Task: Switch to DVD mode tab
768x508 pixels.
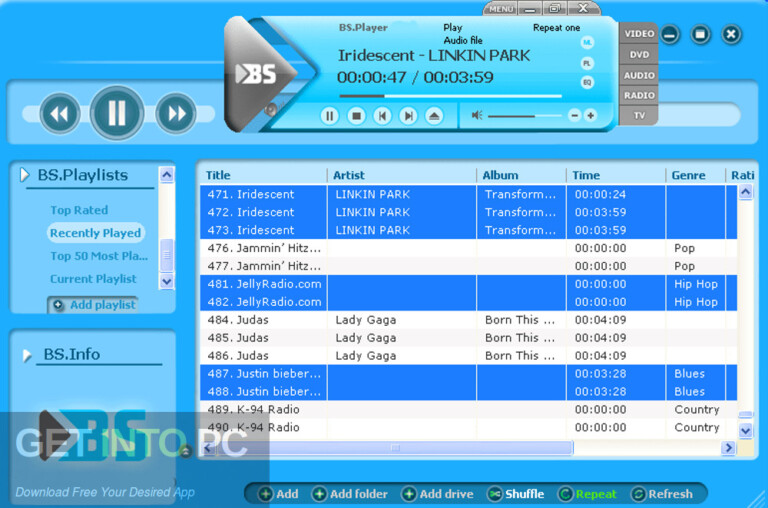Action: point(639,54)
